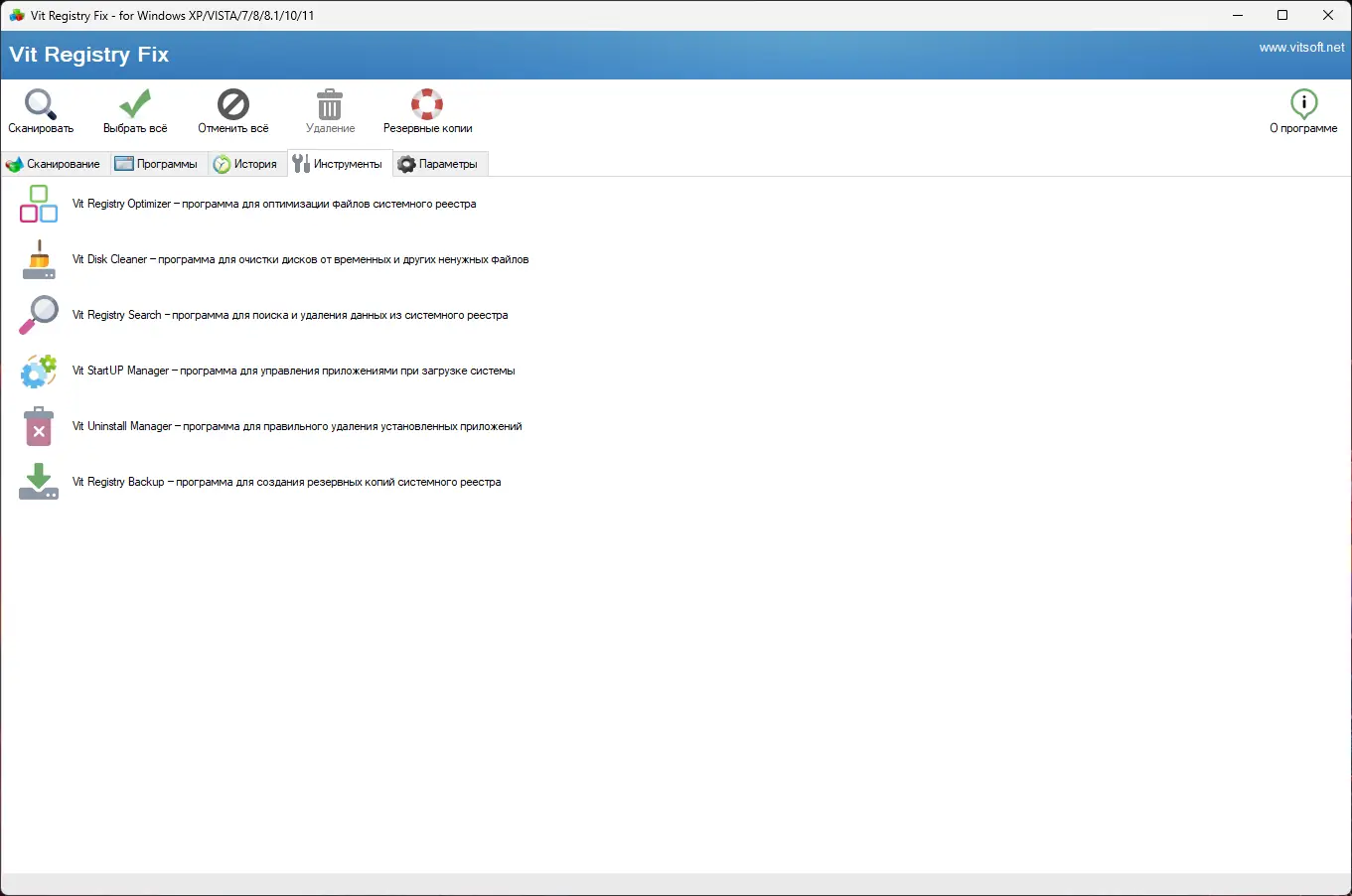Viewport: 1352px width, 896px height.
Task: Launch Vit Registry Backup via its download icon
Action: (39, 482)
